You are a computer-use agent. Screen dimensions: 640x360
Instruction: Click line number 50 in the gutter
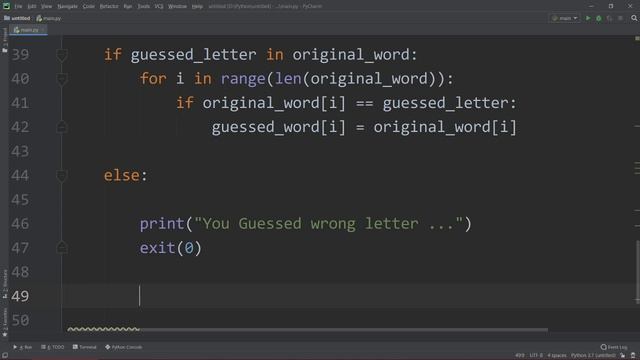tap(20, 320)
